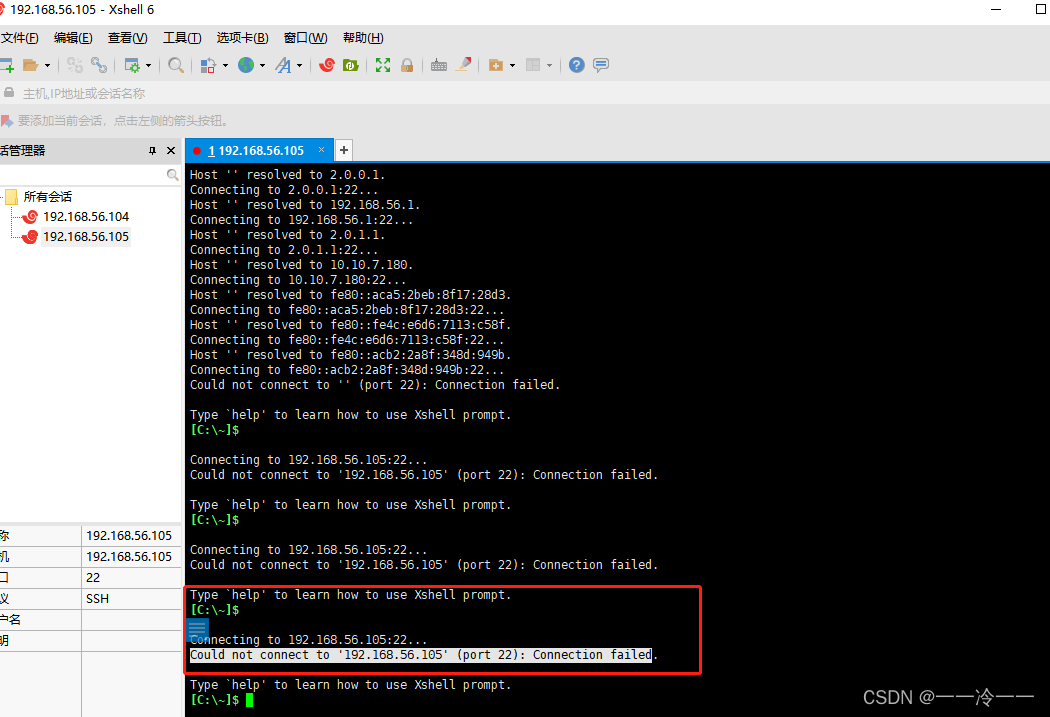Open Xshell help with the question mark icon
Viewport: 1050px width, 717px height.
tap(576, 64)
